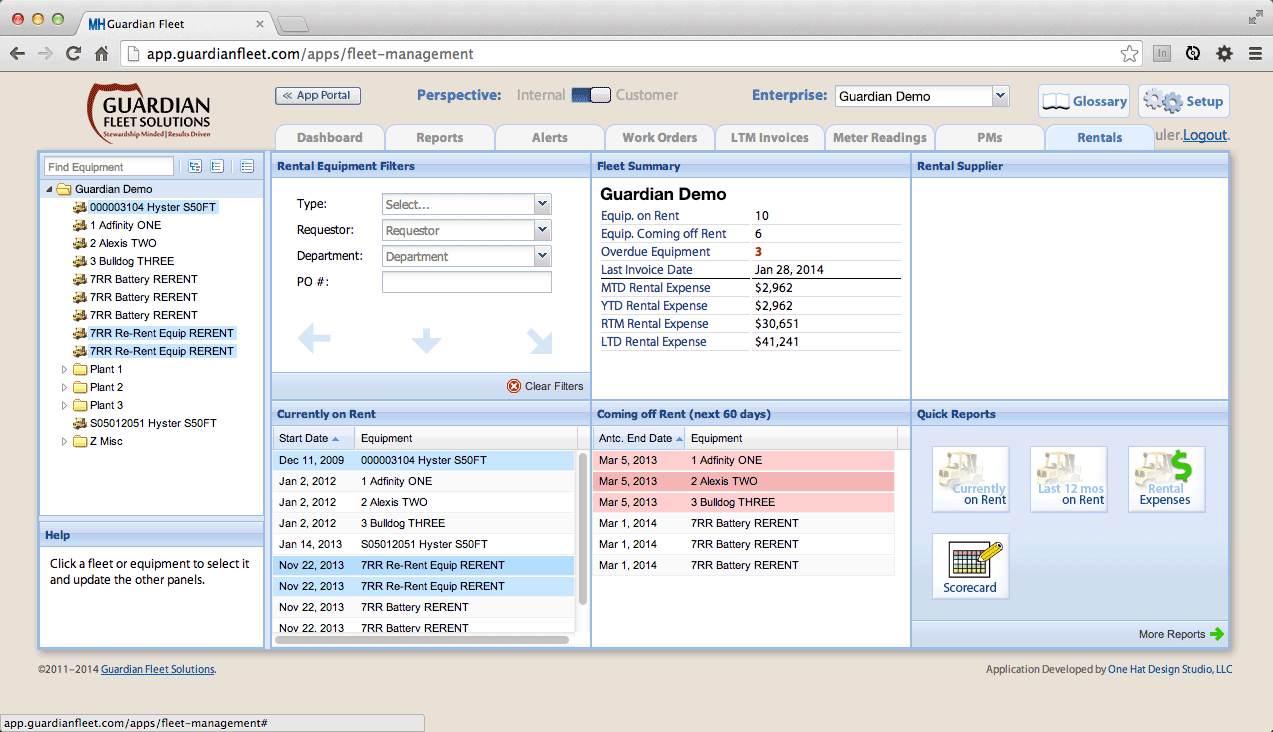1273x732 pixels.
Task: Click the down arrow icon under rental filters
Action: 427,340
